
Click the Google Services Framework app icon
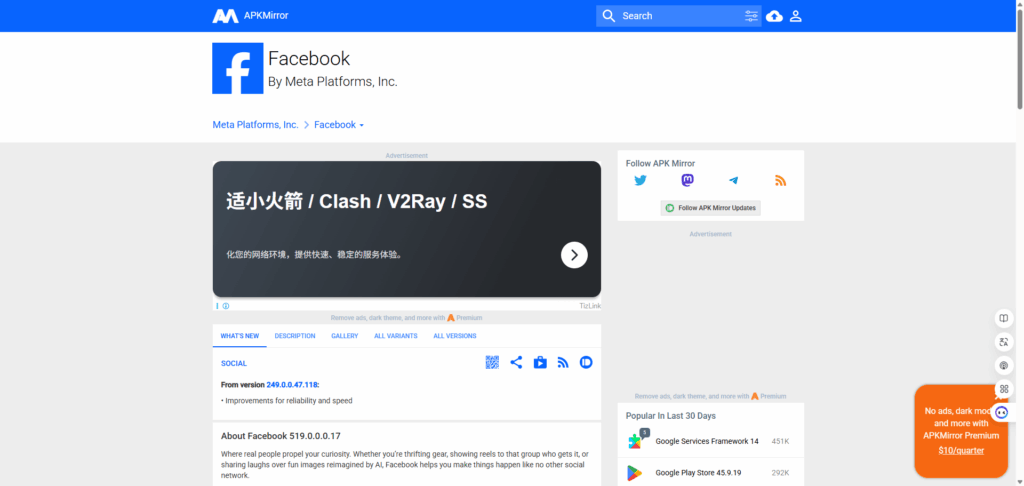(635, 441)
